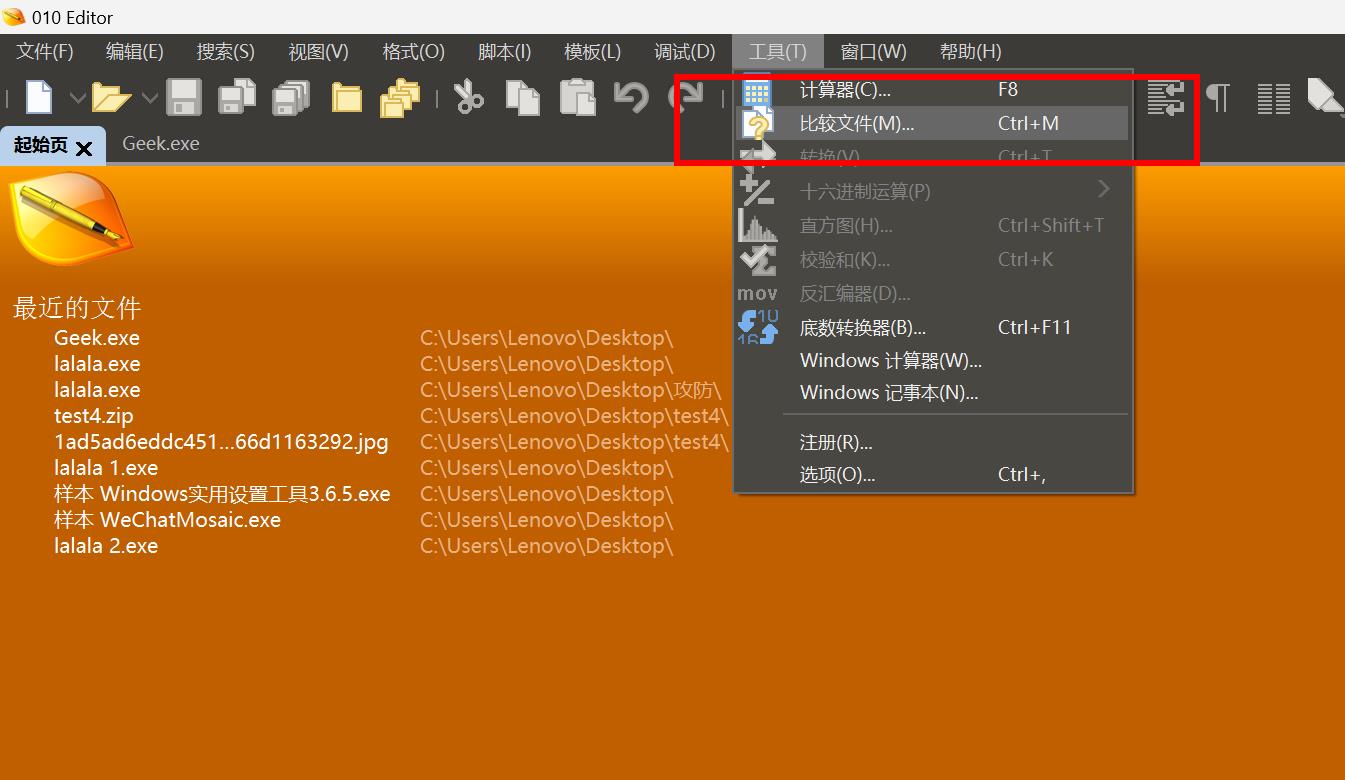Select 计算器(C)... from the tools menu
Screen dimensions: 1345x780
tap(932, 90)
